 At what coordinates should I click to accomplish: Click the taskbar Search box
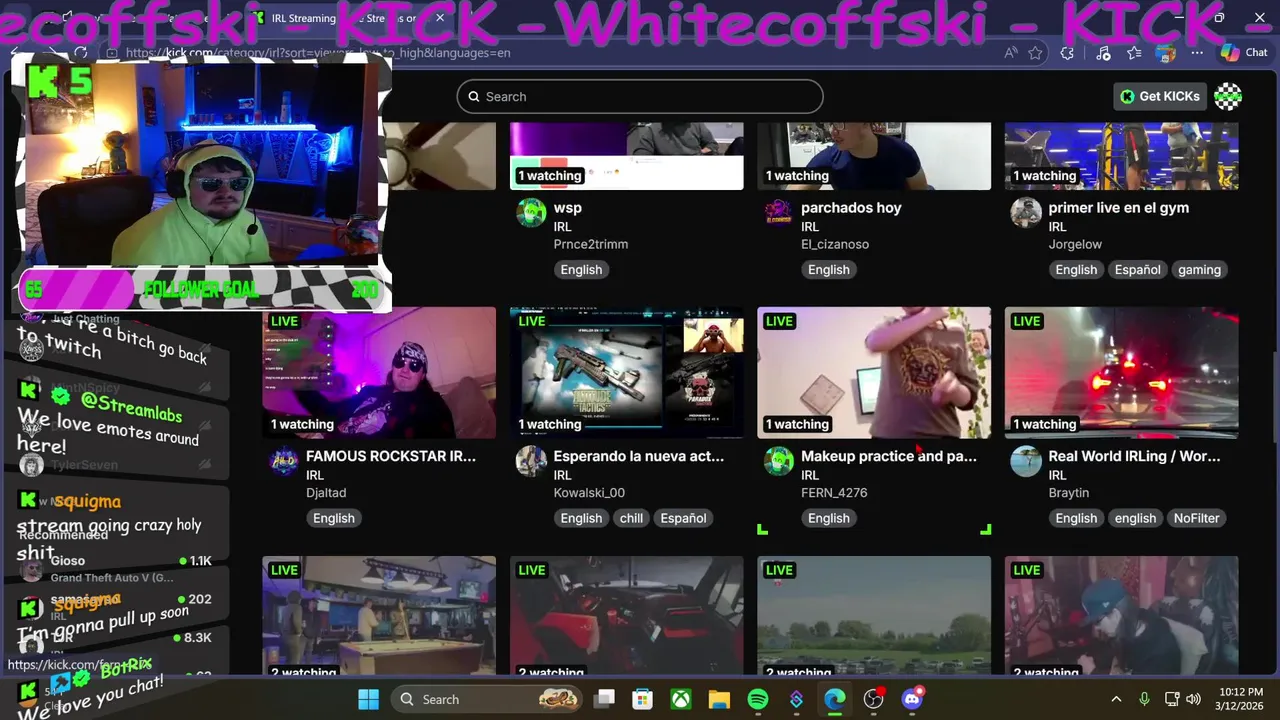tap(487, 699)
